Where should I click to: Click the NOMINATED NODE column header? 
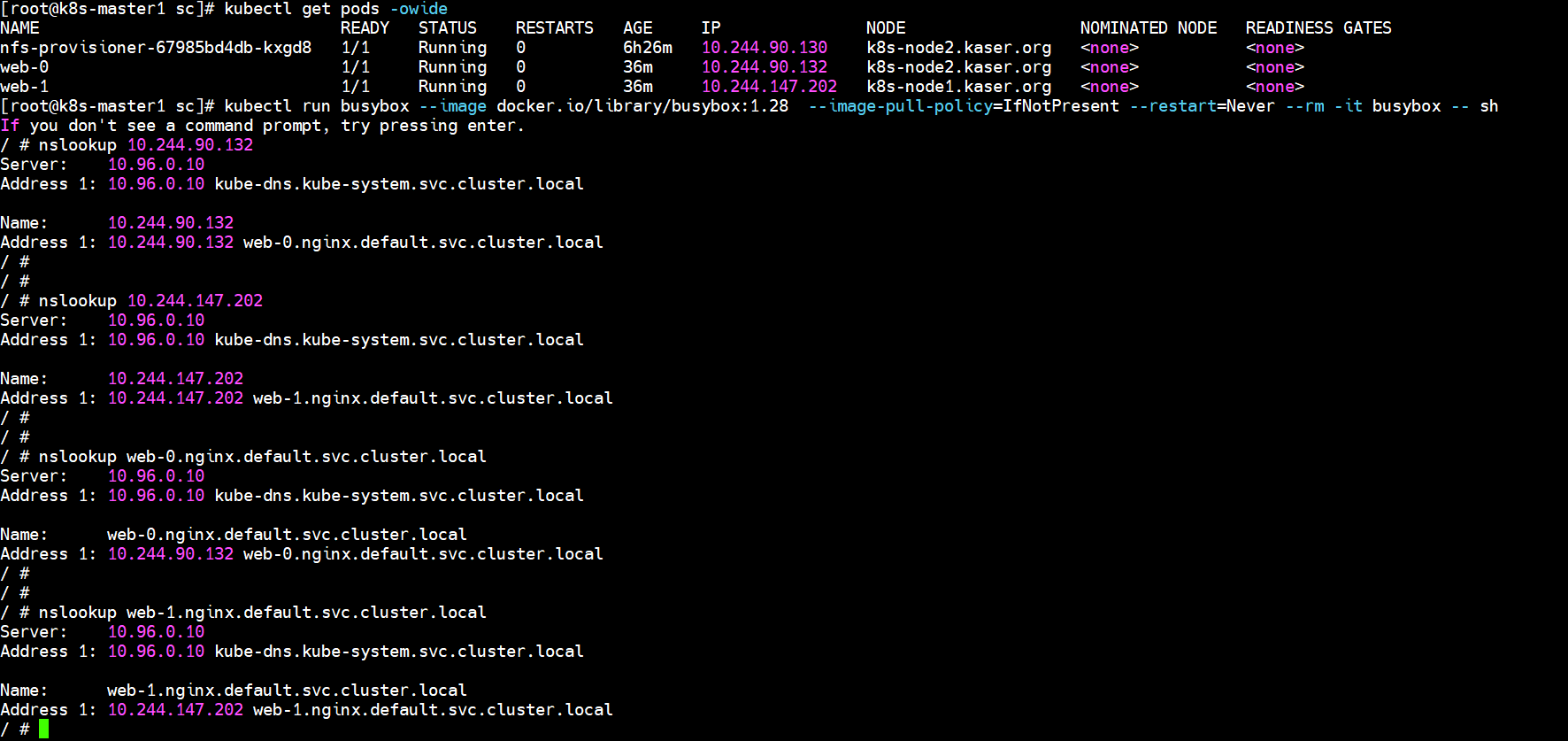[1149, 28]
